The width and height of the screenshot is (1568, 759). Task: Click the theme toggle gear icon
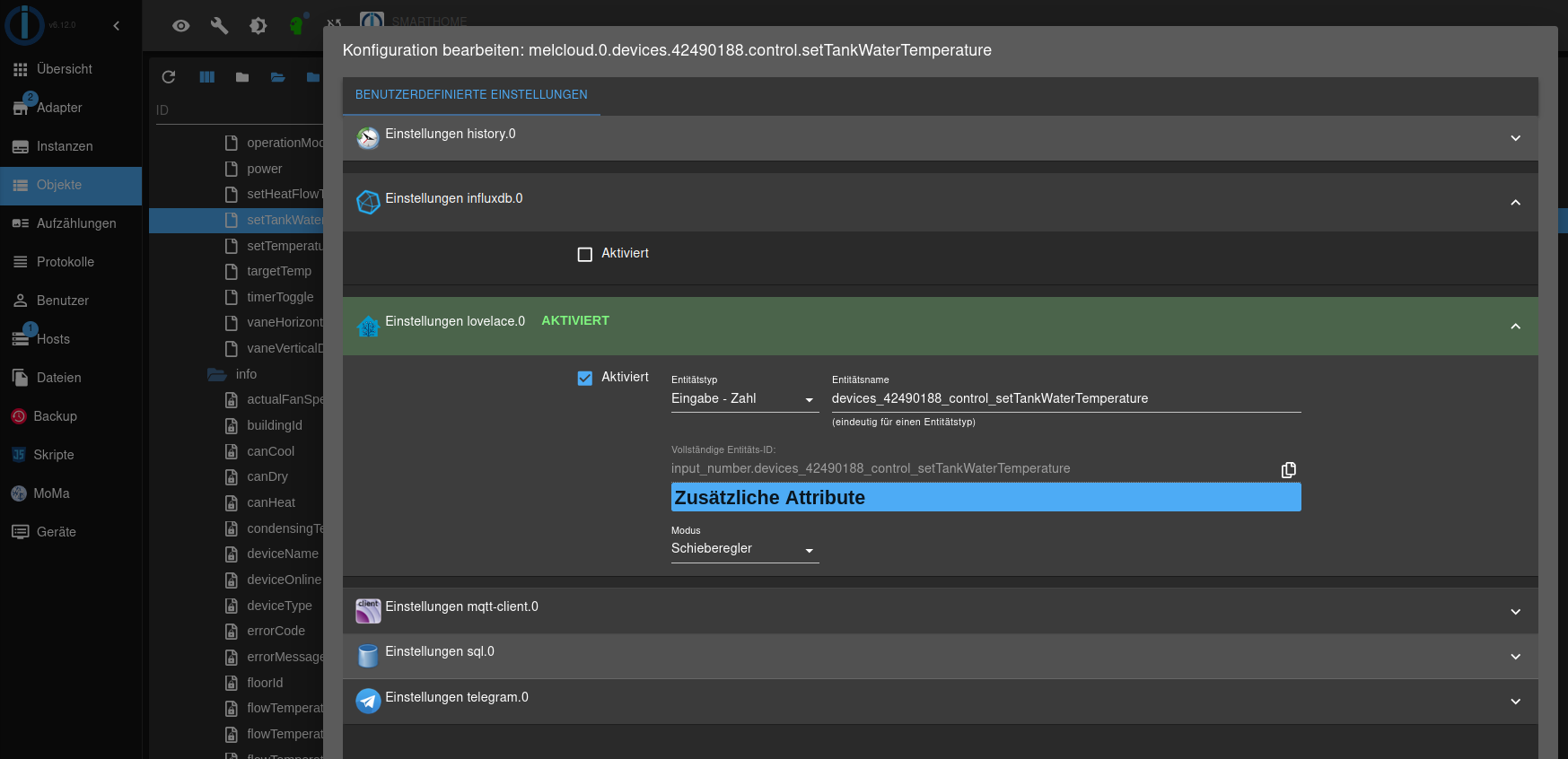(258, 26)
